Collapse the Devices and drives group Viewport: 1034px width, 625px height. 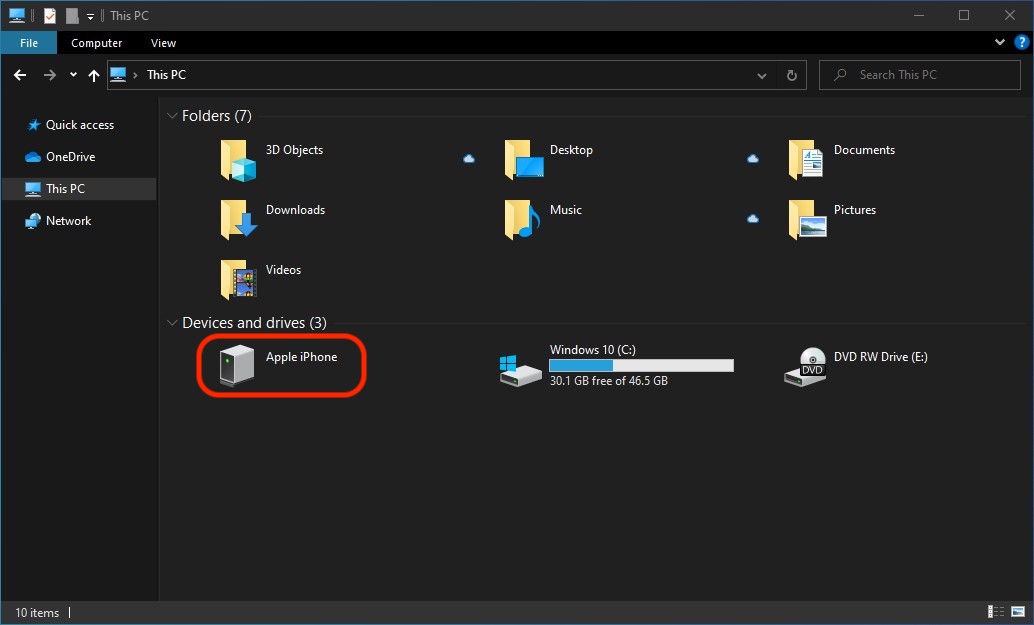172,323
